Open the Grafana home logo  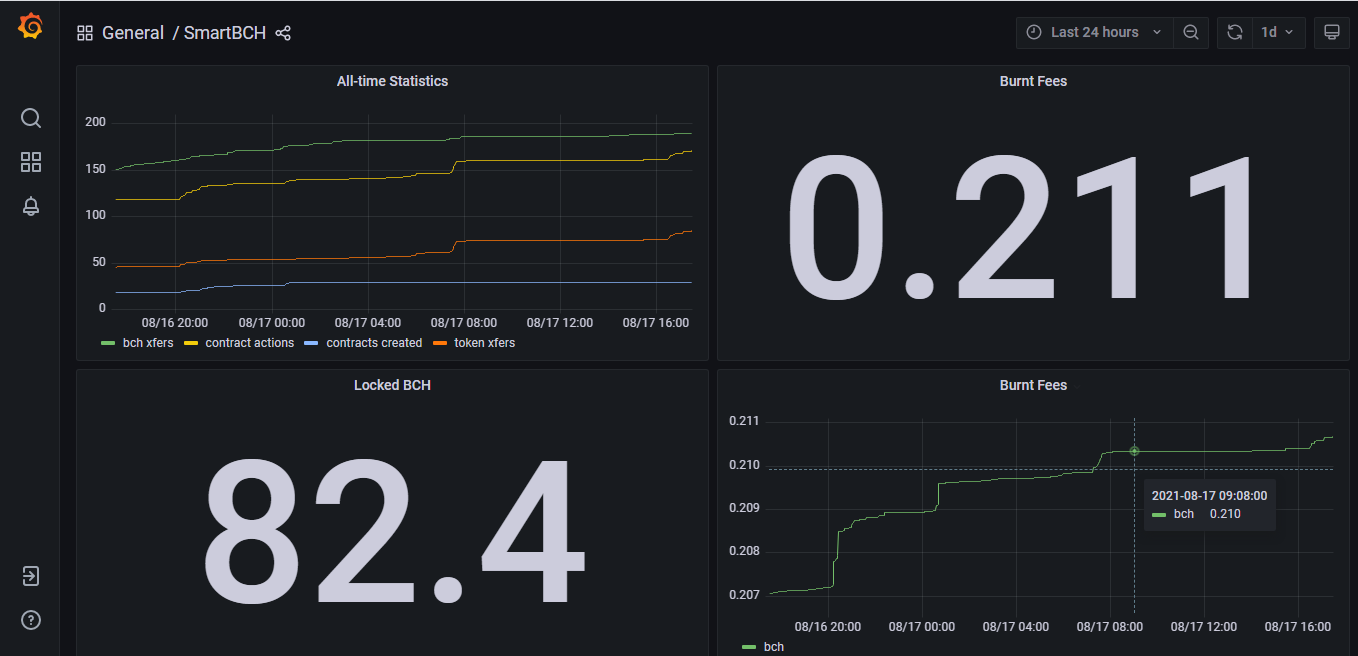tap(31, 26)
